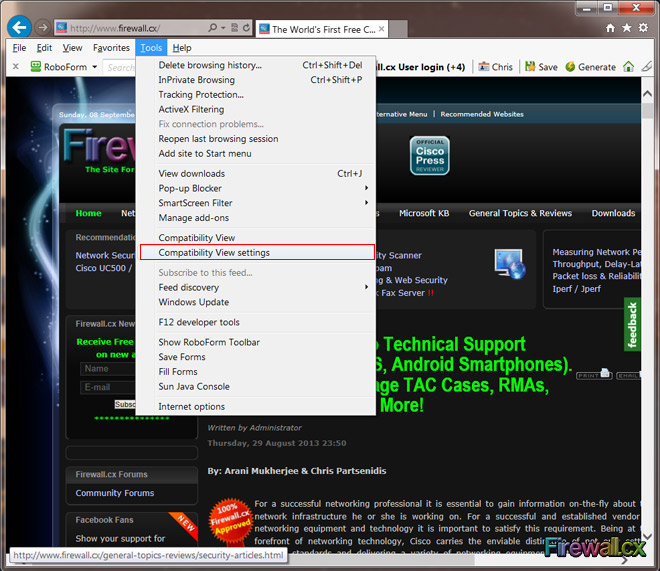Click the browser tab The World's First Free C...

click(322, 29)
